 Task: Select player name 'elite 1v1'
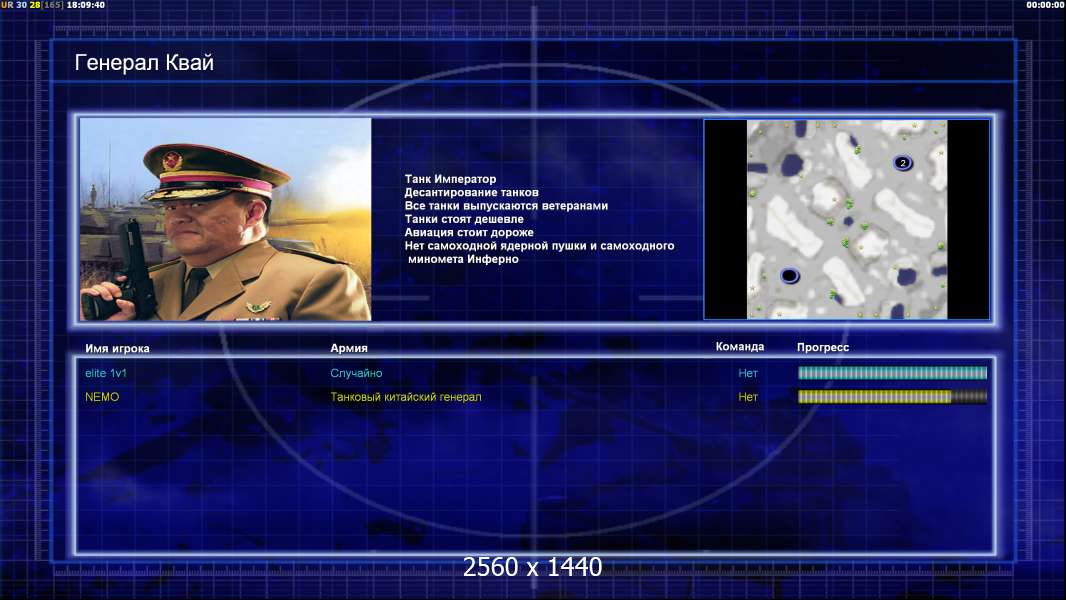click(x=105, y=373)
